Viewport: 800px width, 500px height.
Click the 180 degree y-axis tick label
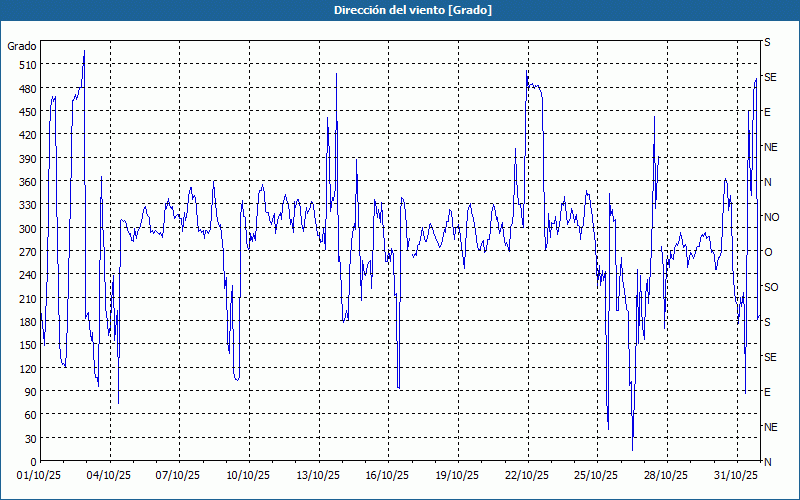coord(27,322)
